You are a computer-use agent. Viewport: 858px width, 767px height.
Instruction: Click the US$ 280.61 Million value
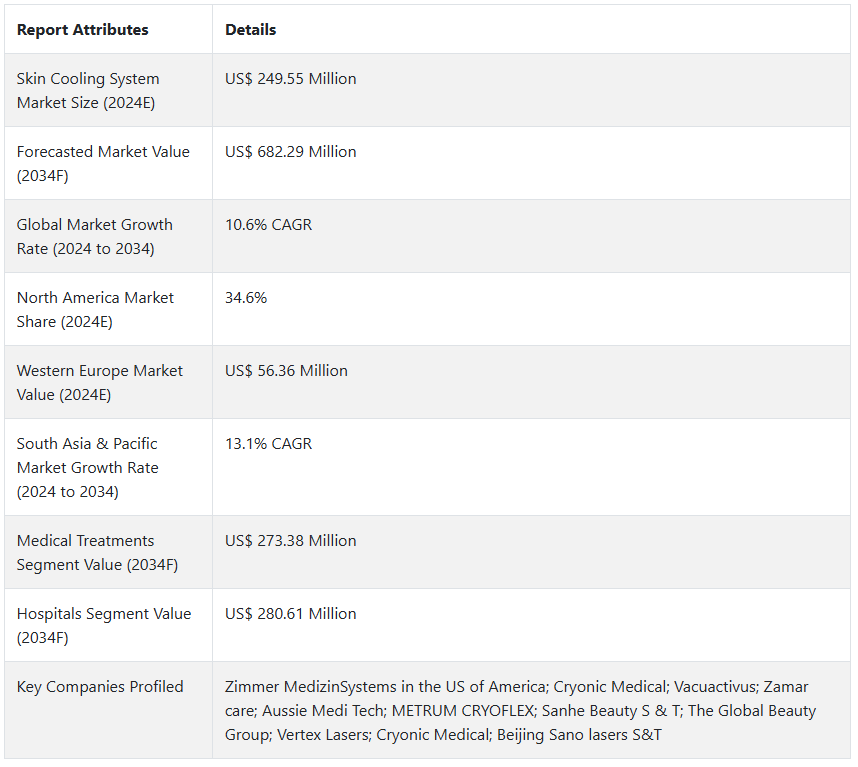(290, 614)
